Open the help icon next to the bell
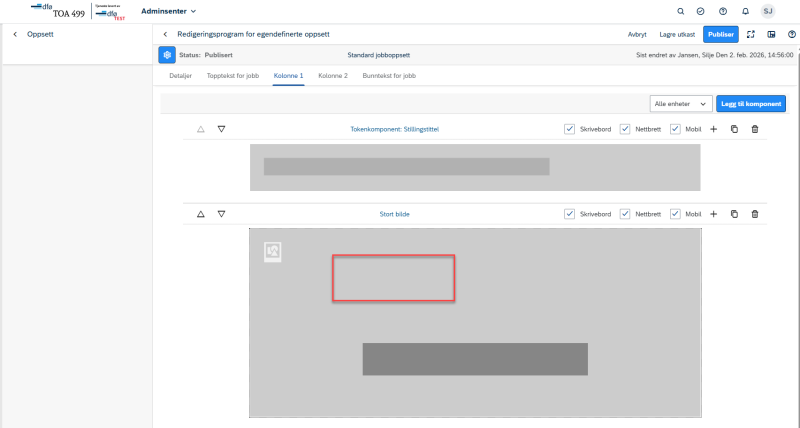The height and width of the screenshot is (428, 800). point(723,11)
